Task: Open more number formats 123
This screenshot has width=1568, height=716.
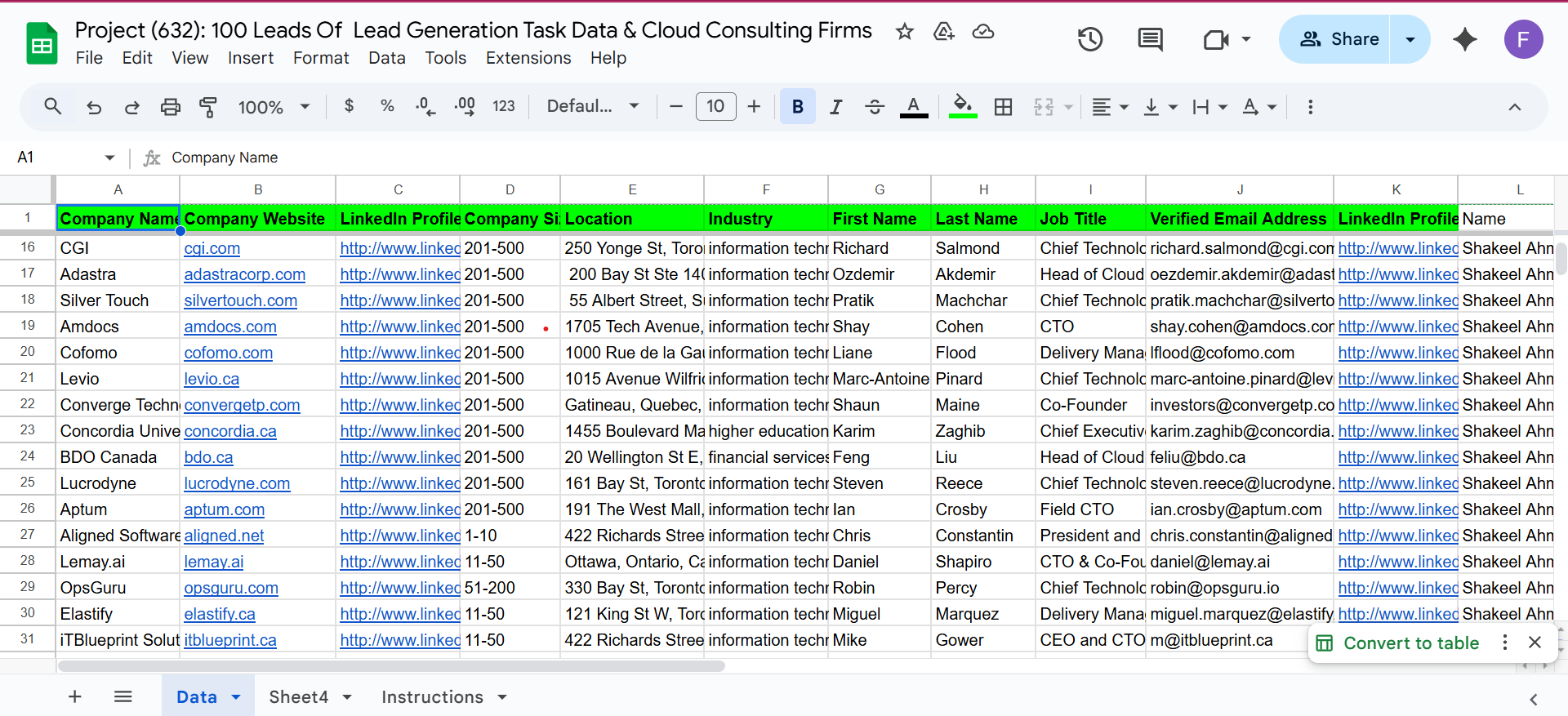Action: 504,107
